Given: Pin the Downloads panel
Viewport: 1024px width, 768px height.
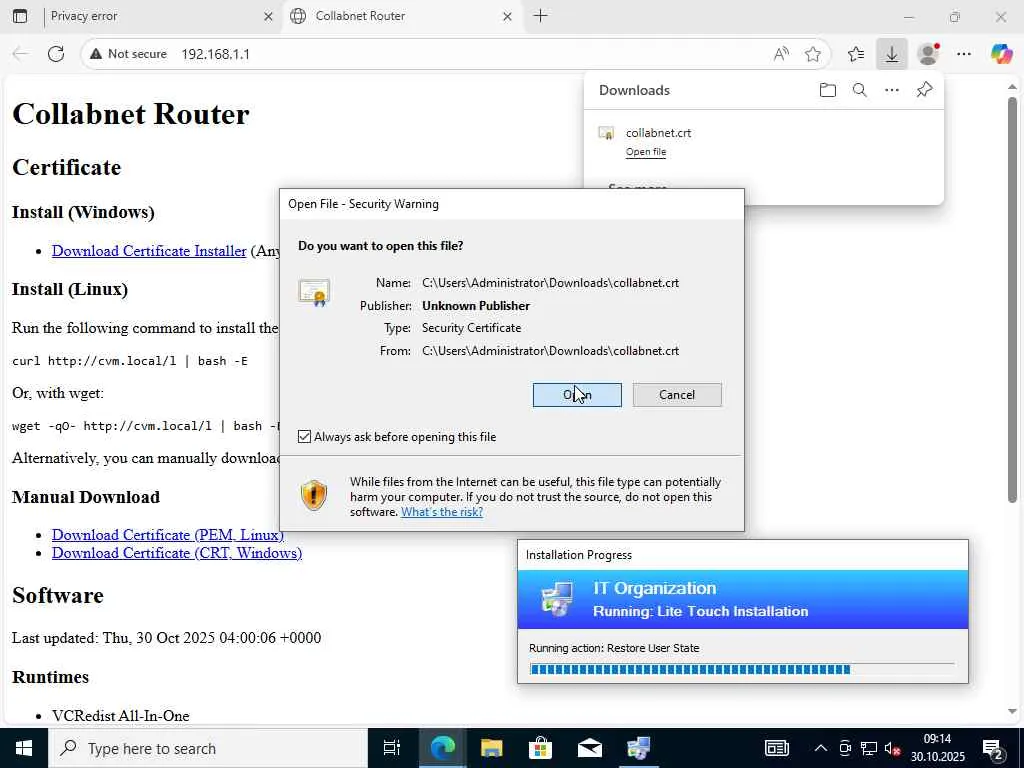Looking at the screenshot, I should point(924,90).
